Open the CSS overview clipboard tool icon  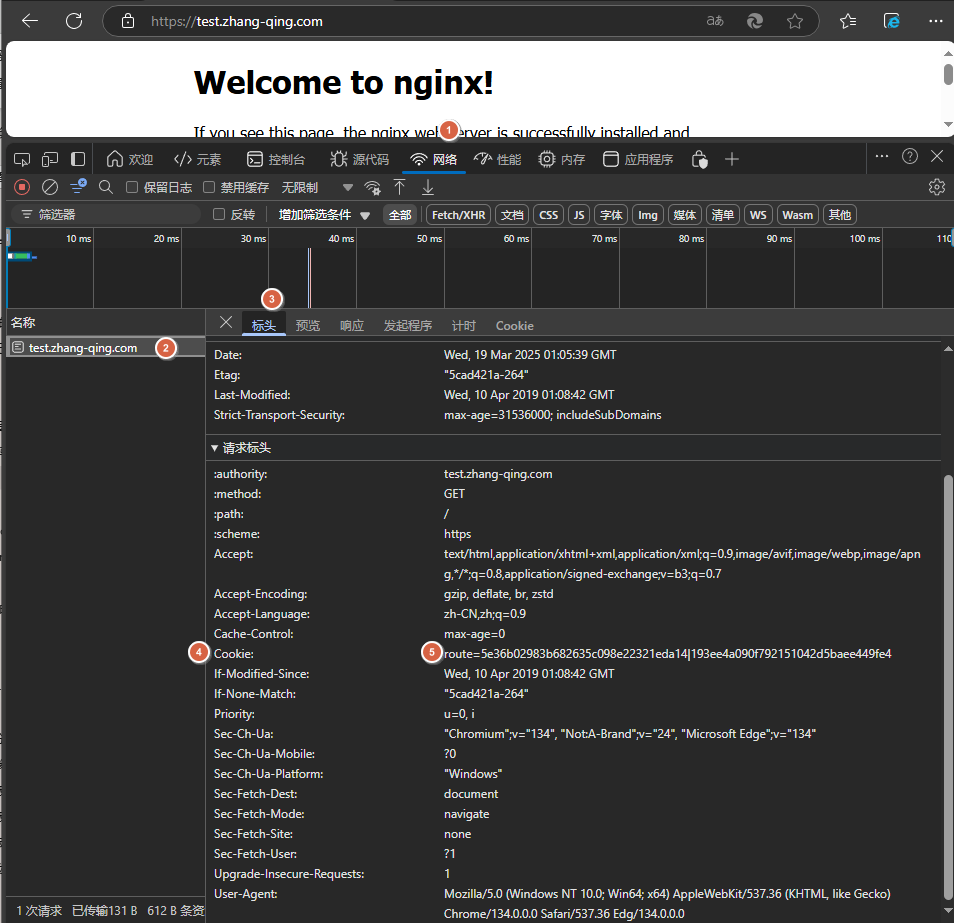[700, 159]
